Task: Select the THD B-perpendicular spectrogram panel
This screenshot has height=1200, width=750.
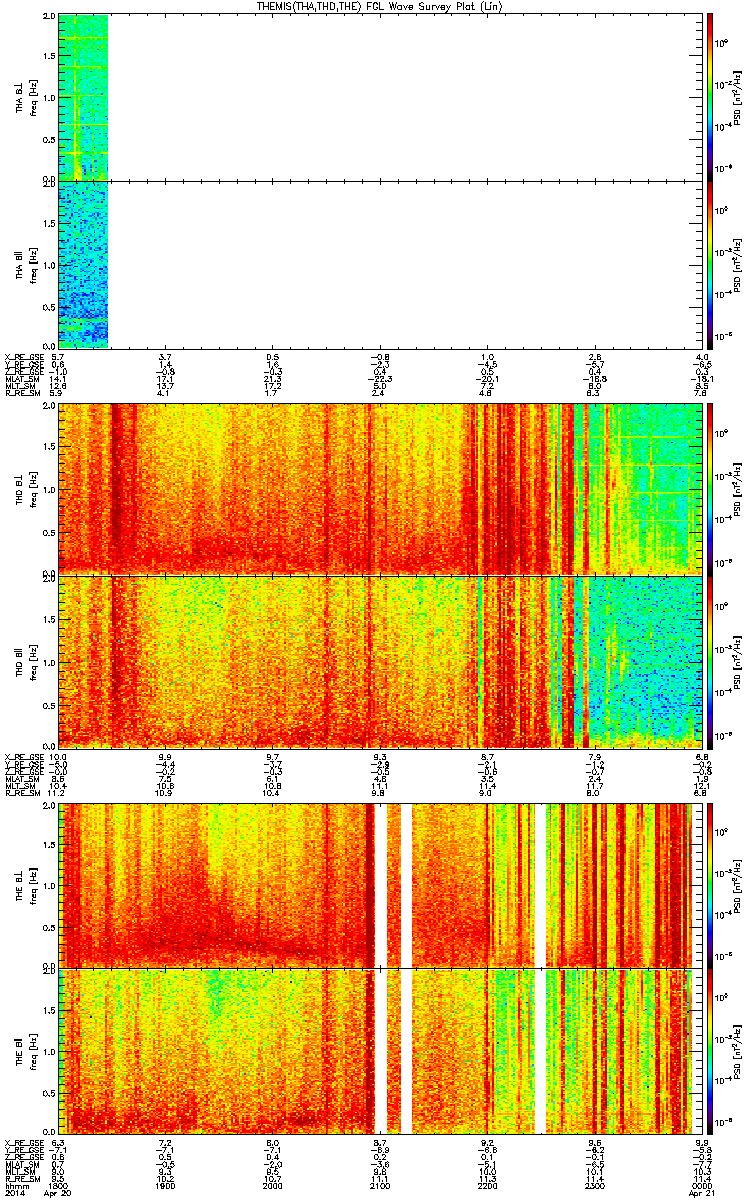Action: 379,488
